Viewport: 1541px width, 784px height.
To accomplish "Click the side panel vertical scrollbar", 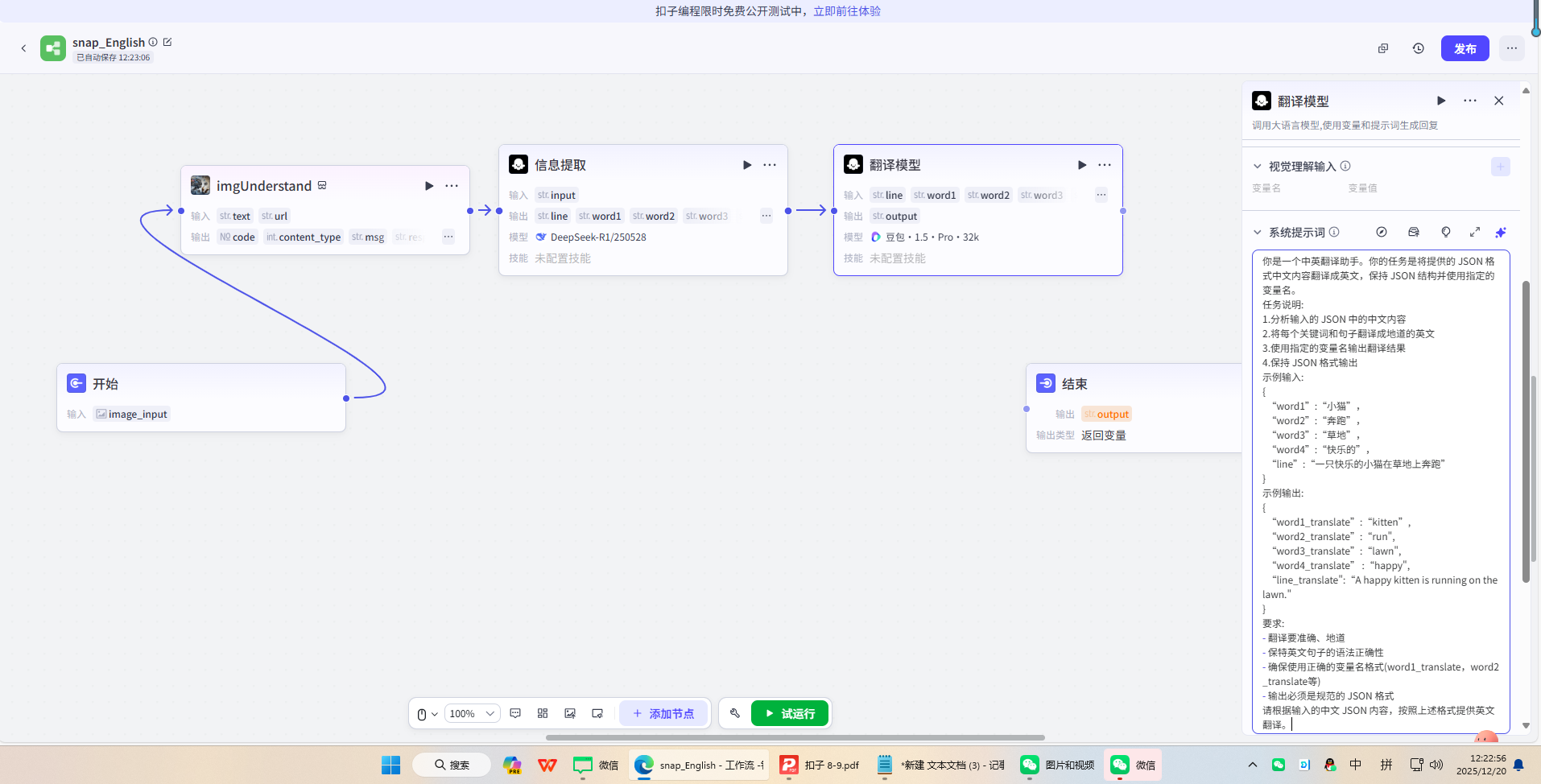I will pos(1526,431).
